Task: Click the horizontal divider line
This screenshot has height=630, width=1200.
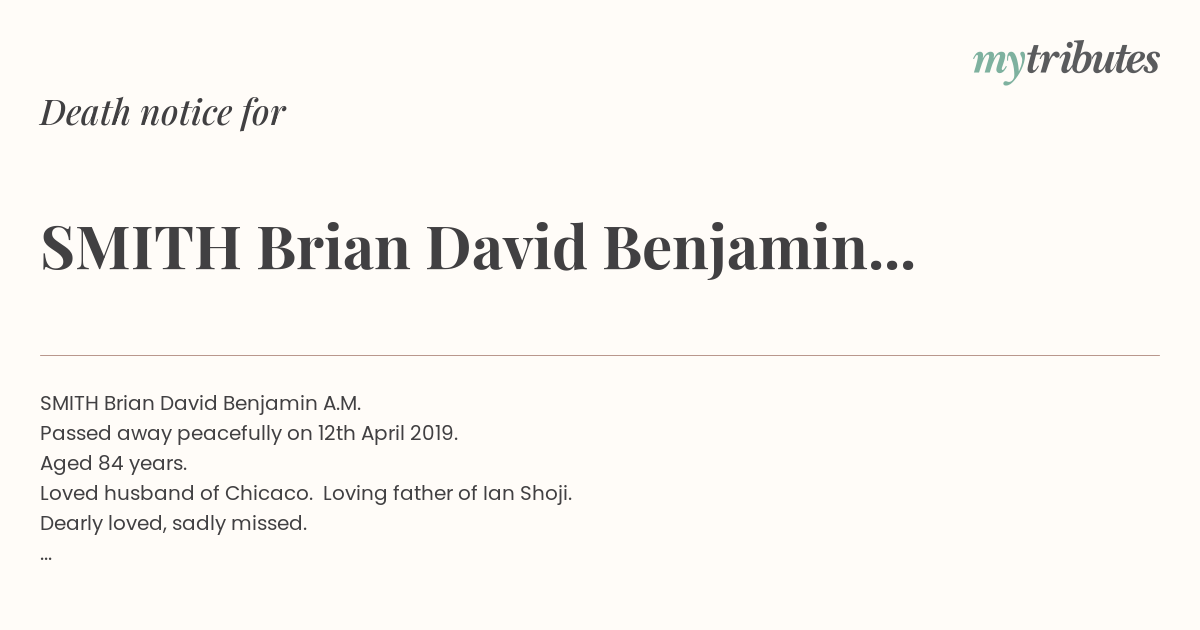Action: [x=600, y=355]
